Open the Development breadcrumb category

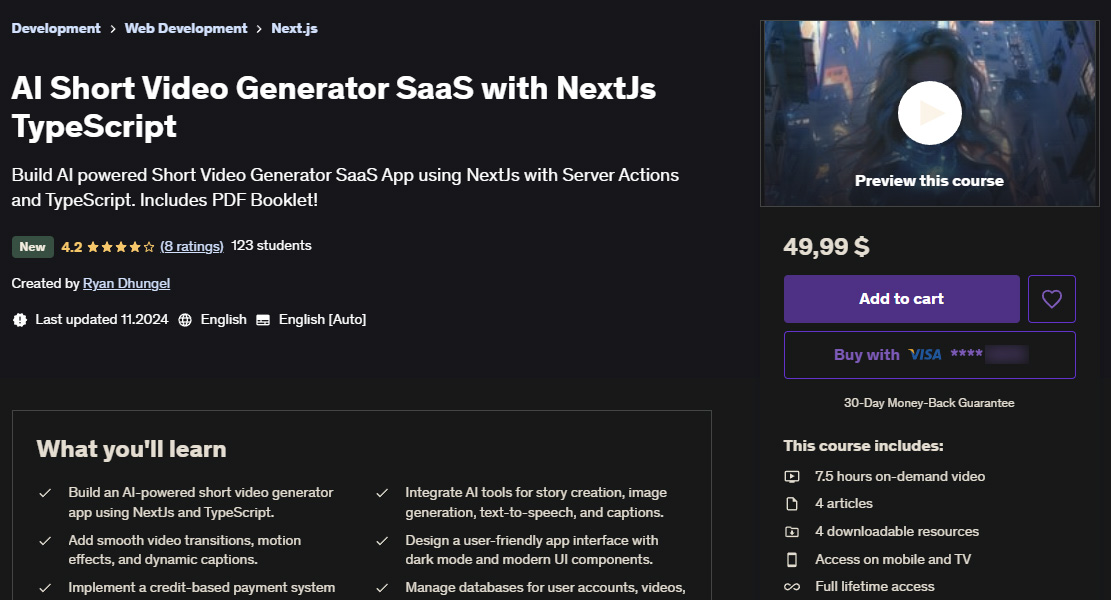click(55, 28)
